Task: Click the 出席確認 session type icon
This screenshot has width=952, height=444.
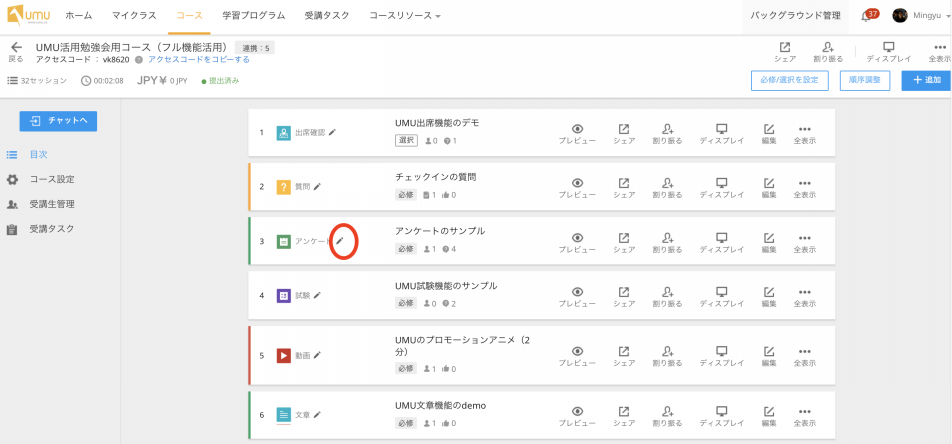Action: tap(284, 133)
